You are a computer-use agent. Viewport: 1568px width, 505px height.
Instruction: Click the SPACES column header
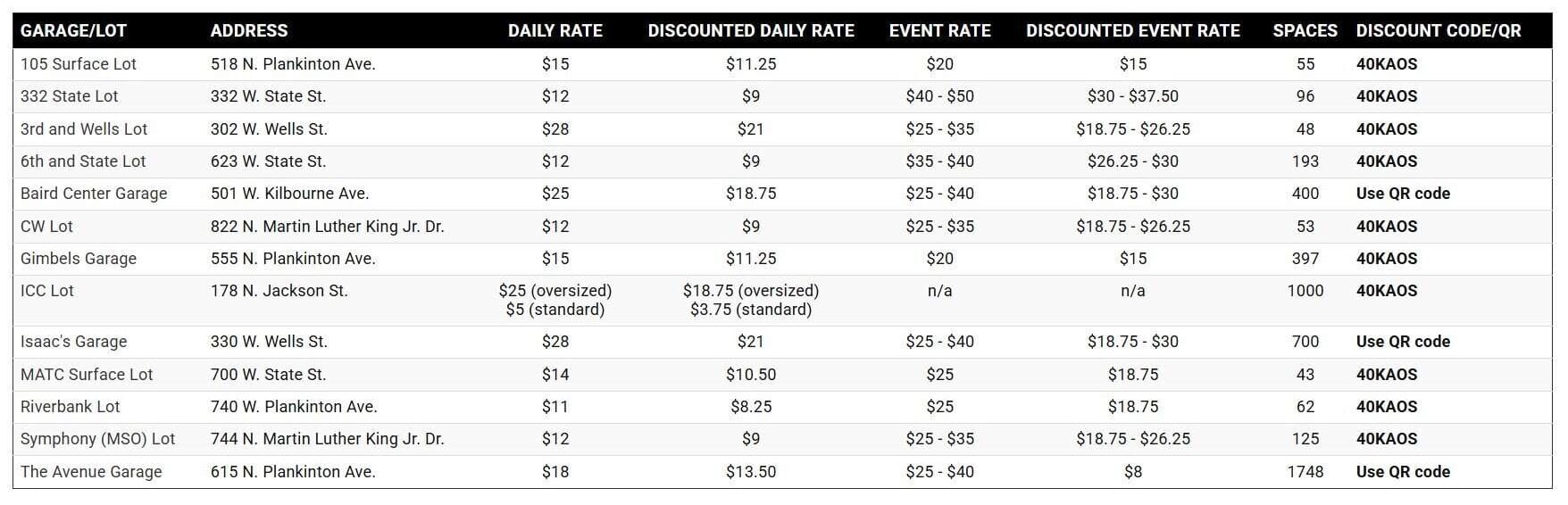(x=1305, y=30)
